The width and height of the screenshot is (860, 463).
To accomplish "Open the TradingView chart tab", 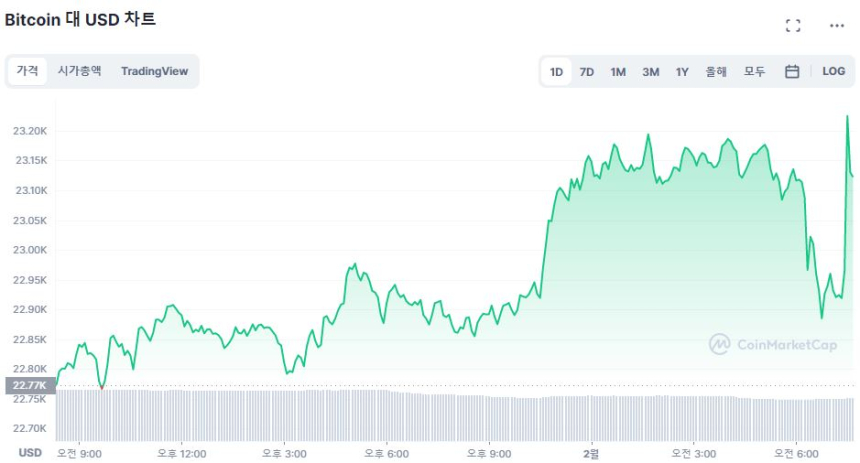I will point(154,71).
